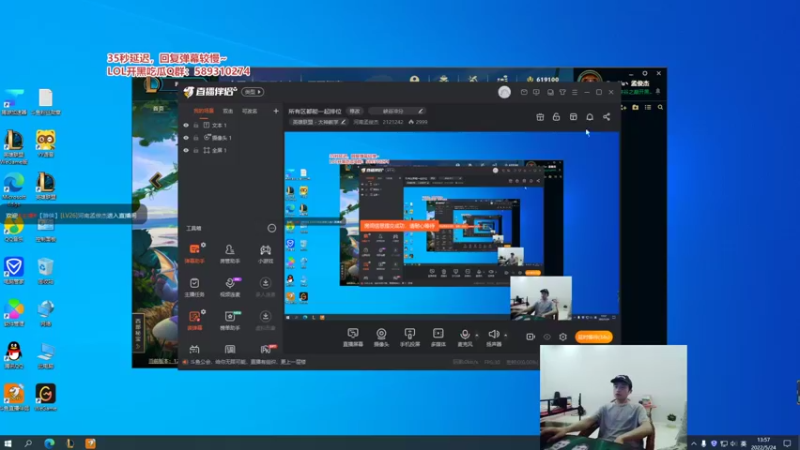This screenshot has width=800, height=450.
Task: Open folder icon in League client side panel
Action: [635, 107]
